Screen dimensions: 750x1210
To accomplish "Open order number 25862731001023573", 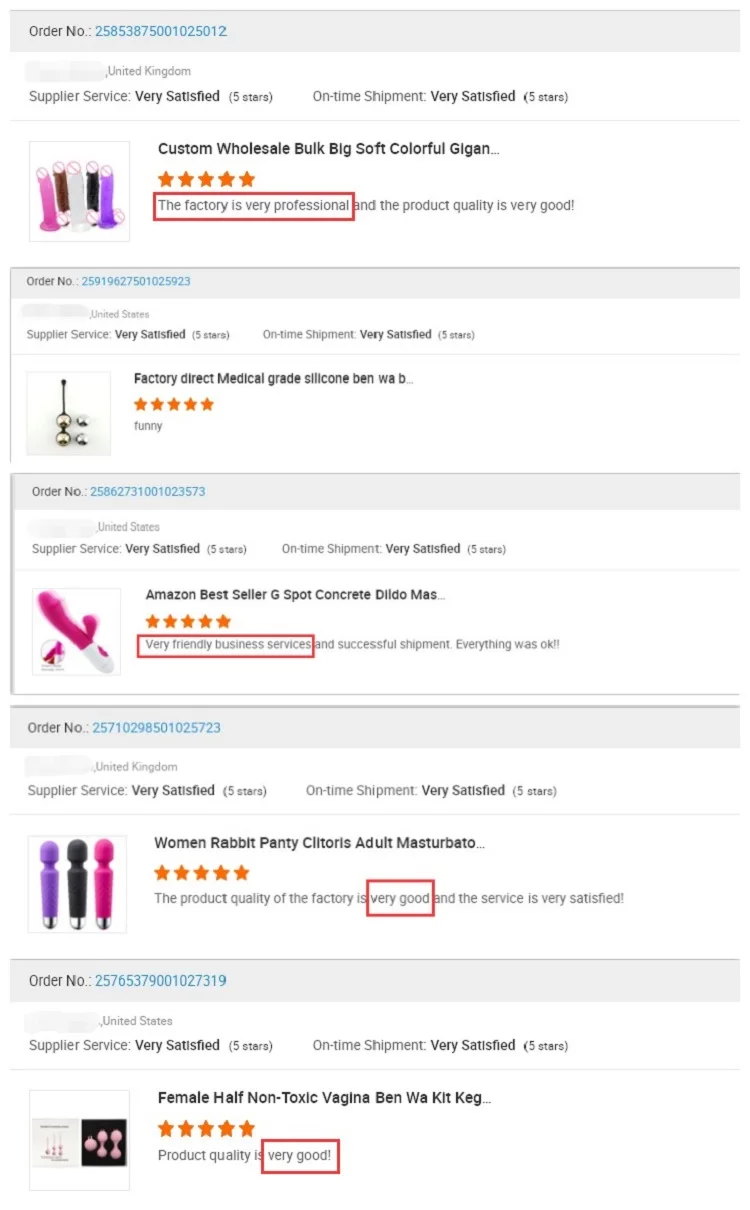I will pos(147,491).
